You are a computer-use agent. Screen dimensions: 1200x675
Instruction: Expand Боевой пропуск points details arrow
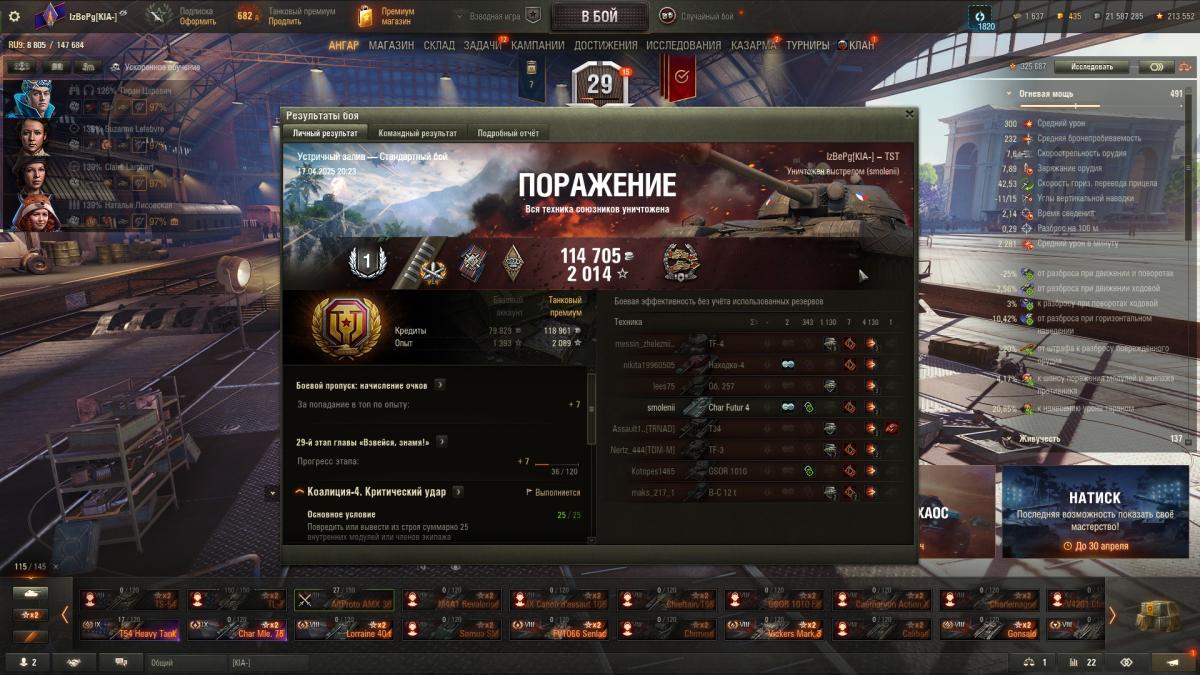[440, 384]
